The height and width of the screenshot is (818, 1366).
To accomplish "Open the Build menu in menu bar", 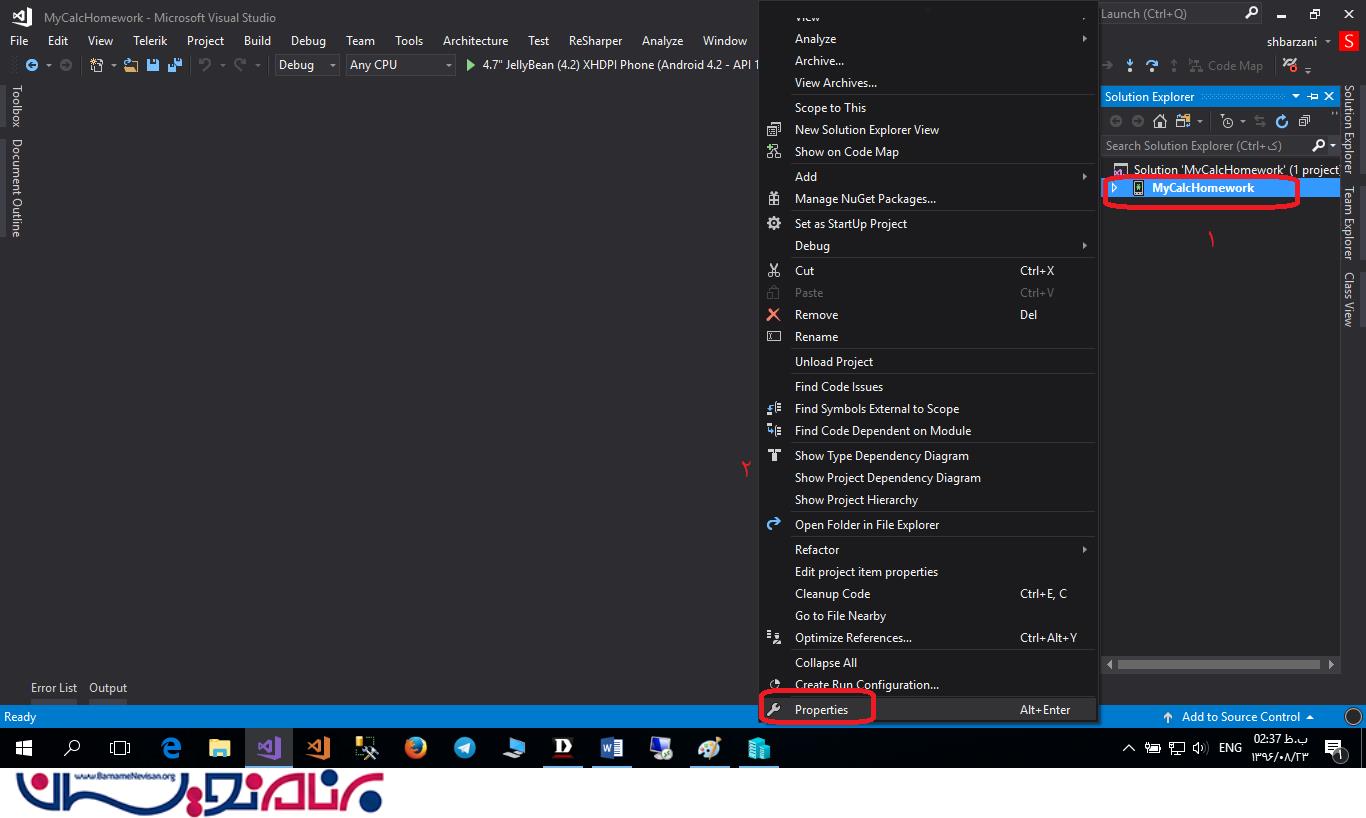I will click(257, 41).
